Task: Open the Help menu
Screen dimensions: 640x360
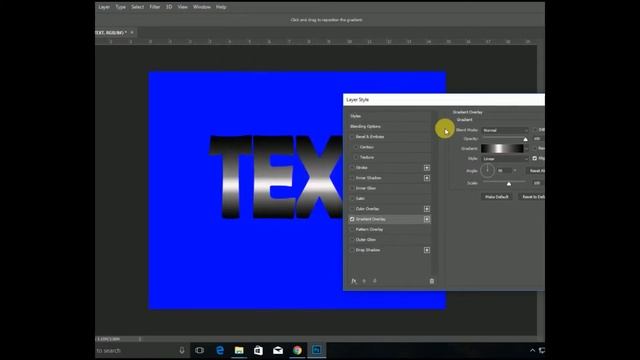Action: pyautogui.click(x=221, y=7)
